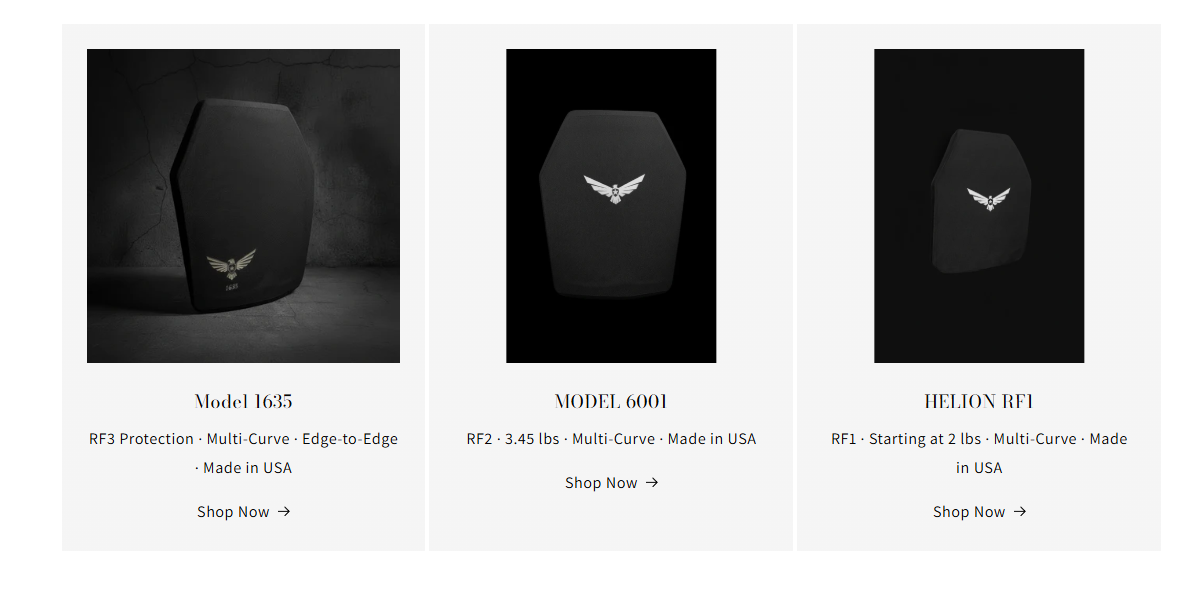Click the RF3 Protection Multi-Curve Edge-to-Edge description
This screenshot has height=610, width=1180.
[x=243, y=453]
